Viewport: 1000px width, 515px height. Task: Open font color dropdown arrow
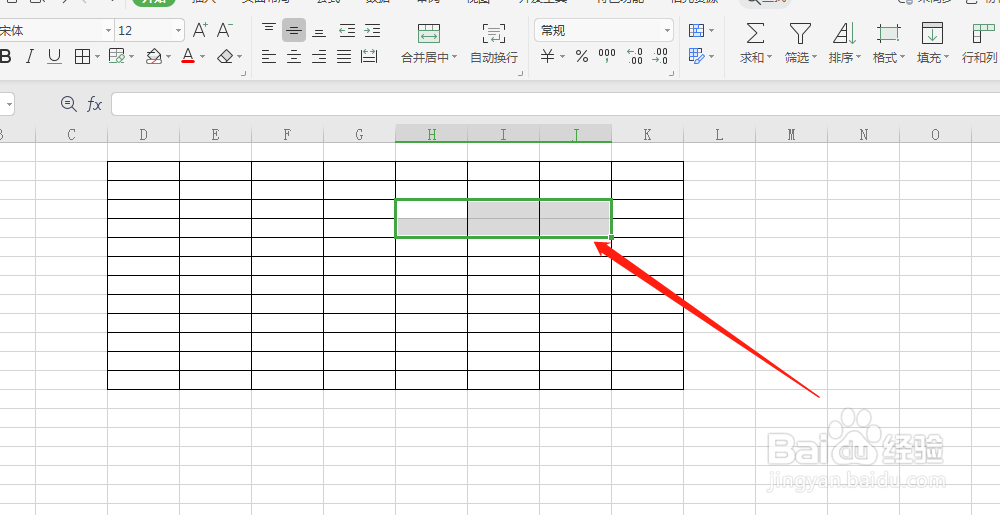202,57
